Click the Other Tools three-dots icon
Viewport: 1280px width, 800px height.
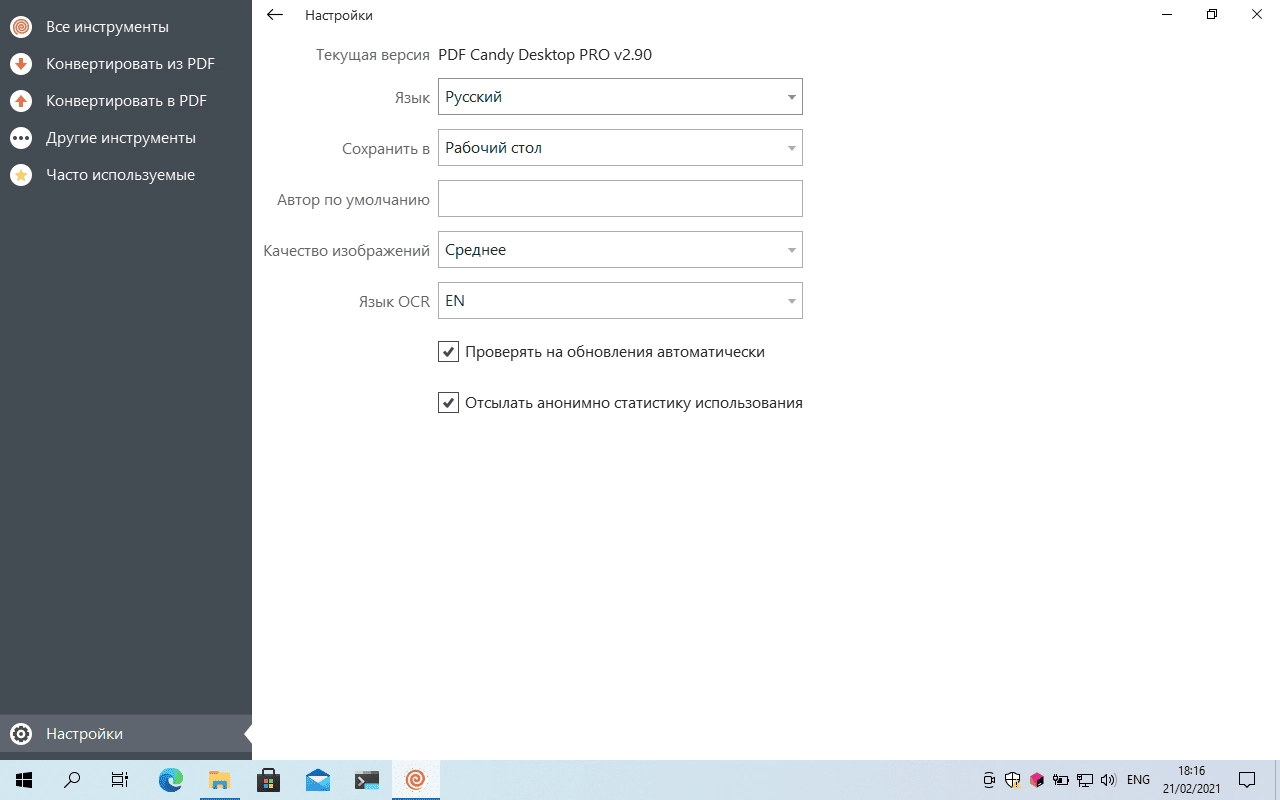coord(21,138)
